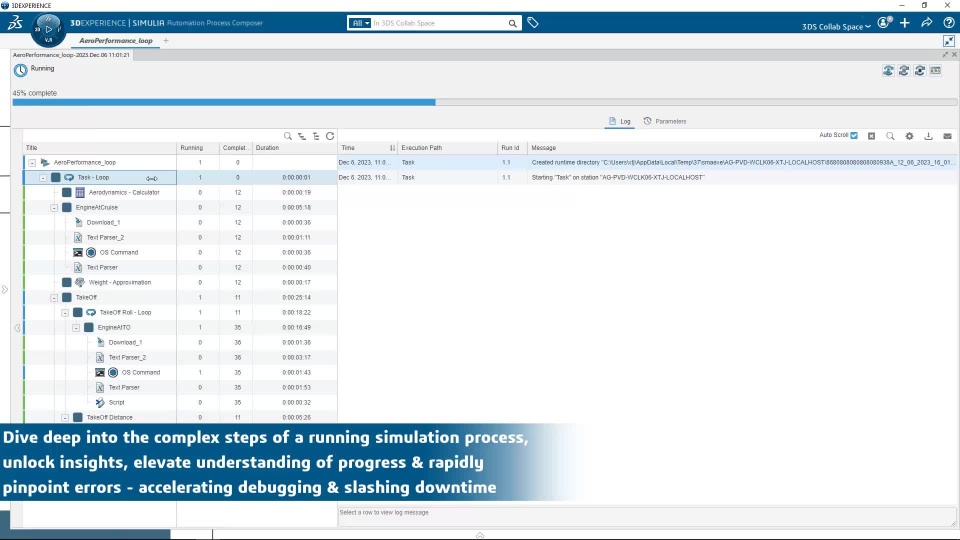Viewport: 960px width, 540px height.
Task: Sort by the Duration column header
Action: coord(294,148)
